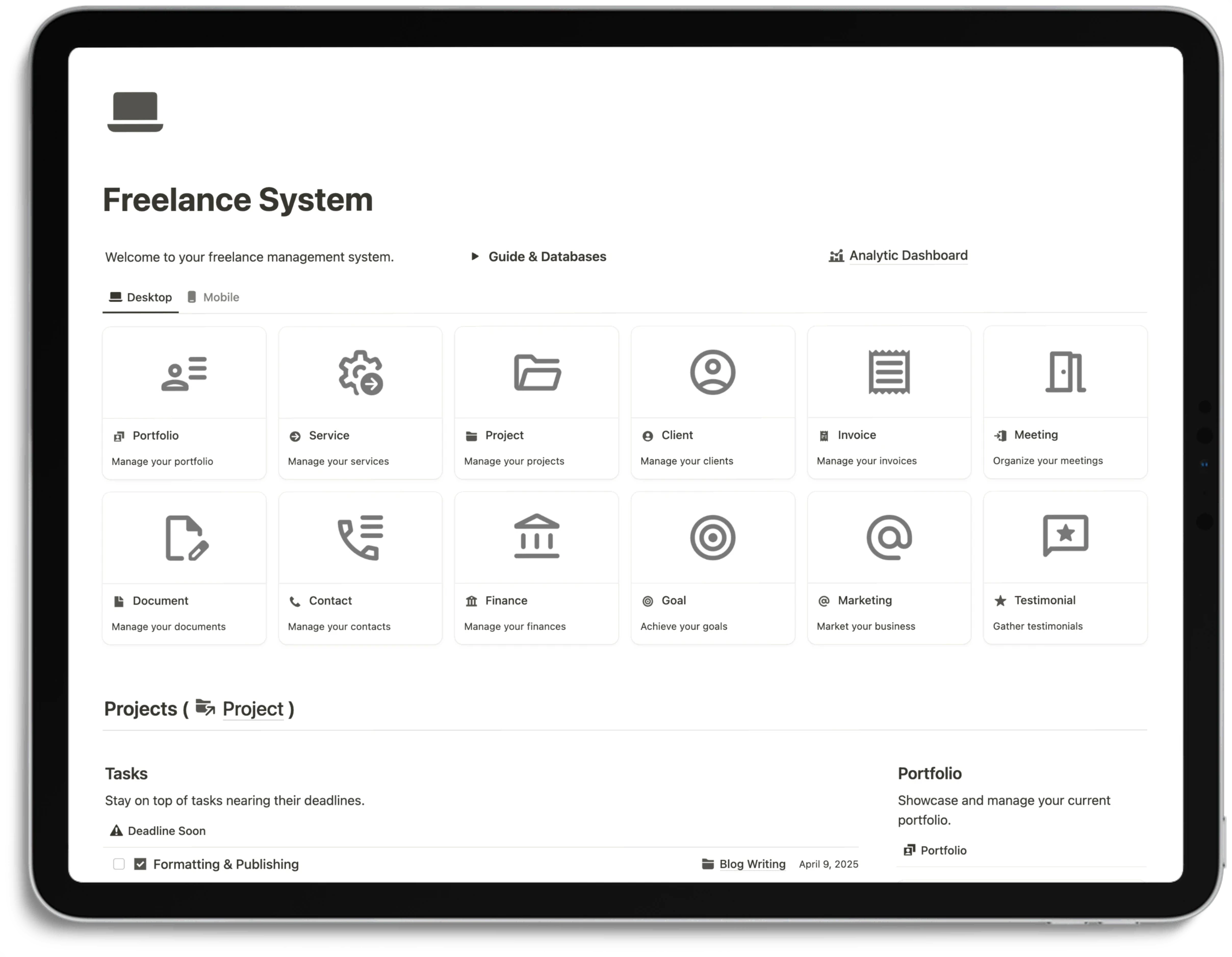The height and width of the screenshot is (957, 1232).
Task: Click the small phone icon beside Contact
Action: 295,601
